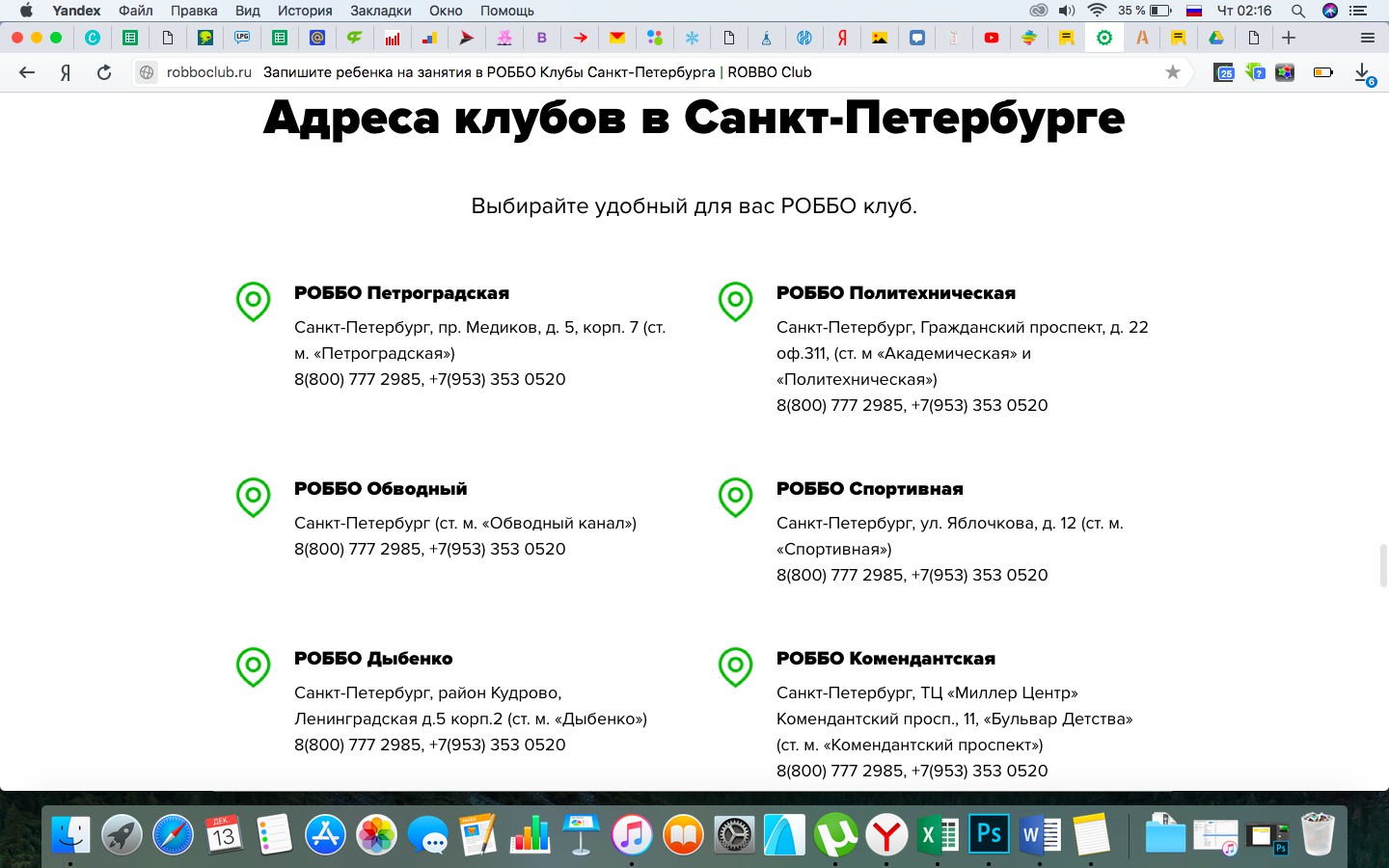Open iTunes in the Dock
The width and height of the screenshot is (1389, 868).
(632, 834)
